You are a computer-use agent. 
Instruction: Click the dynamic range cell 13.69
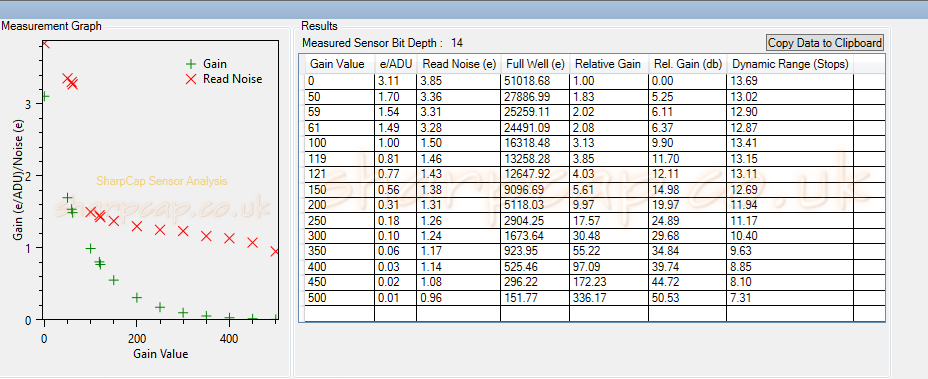790,81
